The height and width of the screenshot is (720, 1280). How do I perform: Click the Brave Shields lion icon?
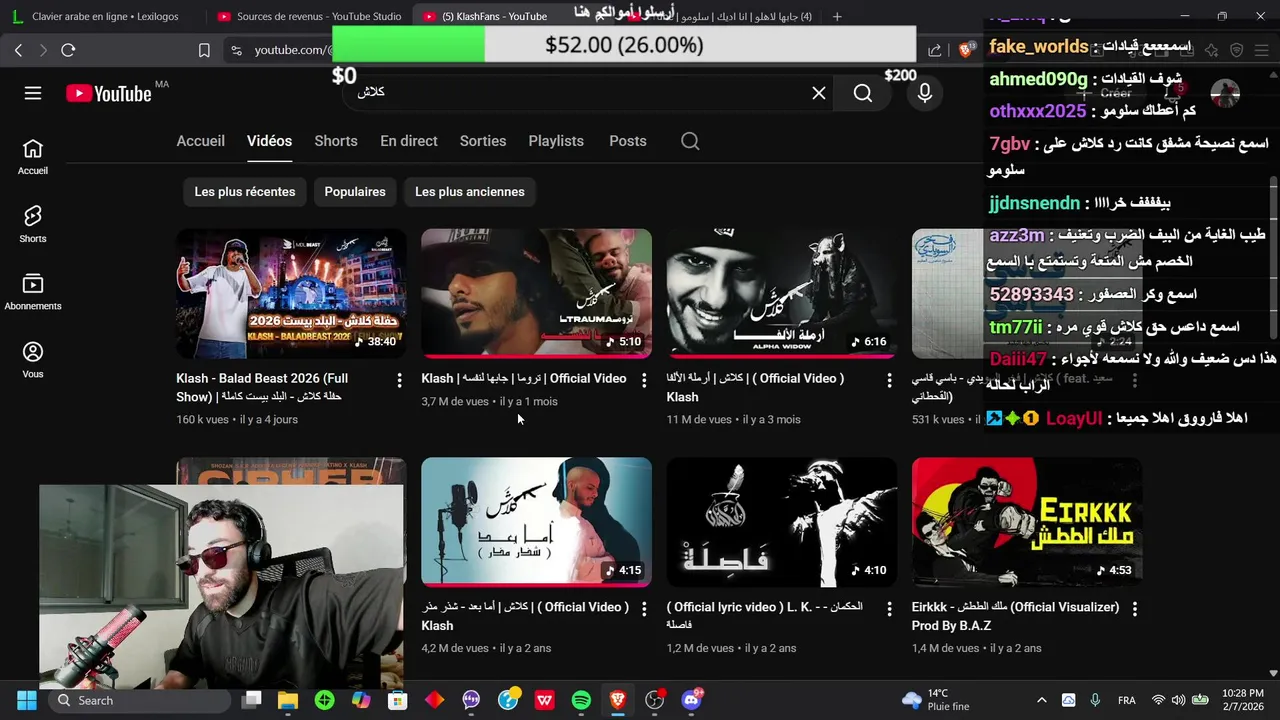(967, 50)
